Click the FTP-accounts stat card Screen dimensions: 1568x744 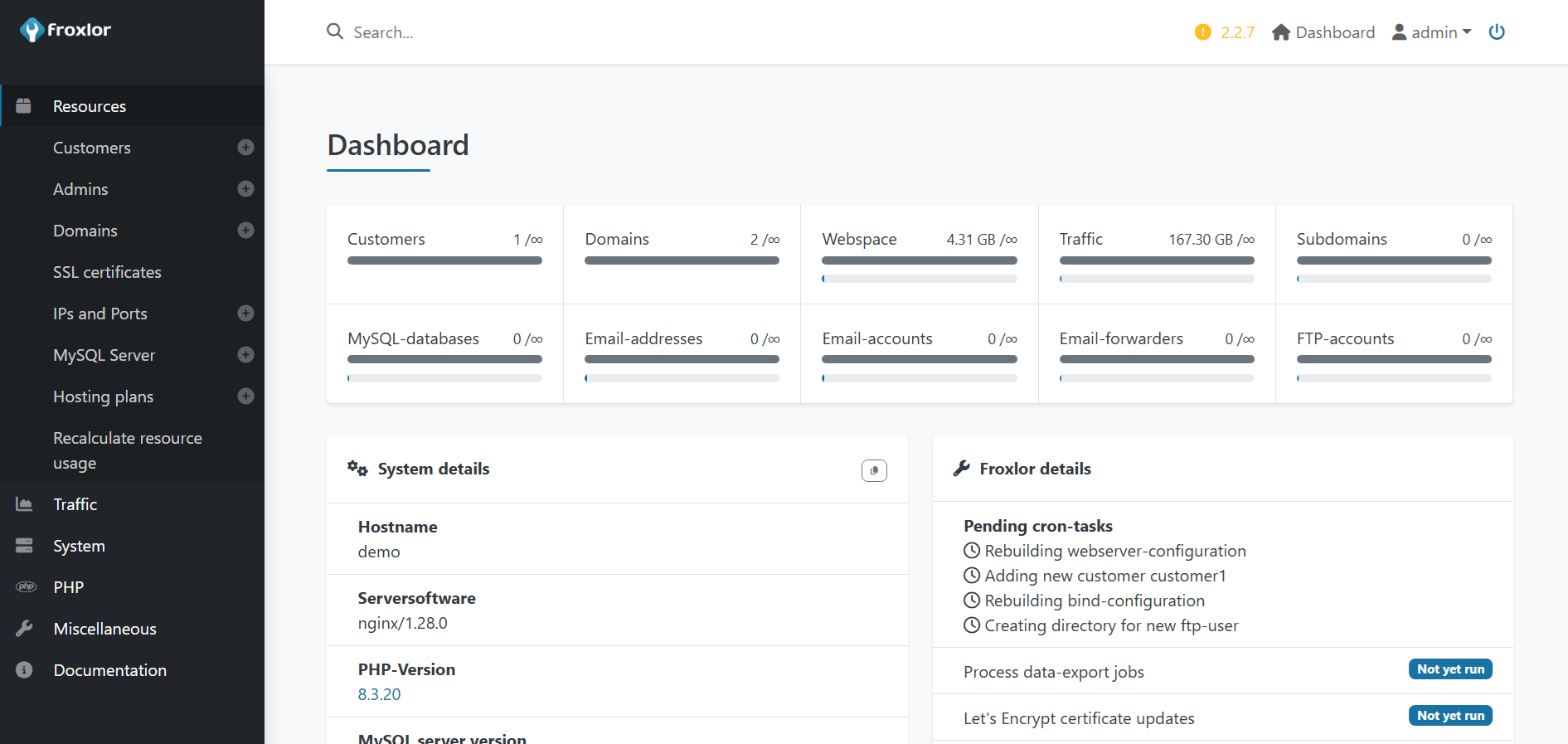tap(1394, 353)
